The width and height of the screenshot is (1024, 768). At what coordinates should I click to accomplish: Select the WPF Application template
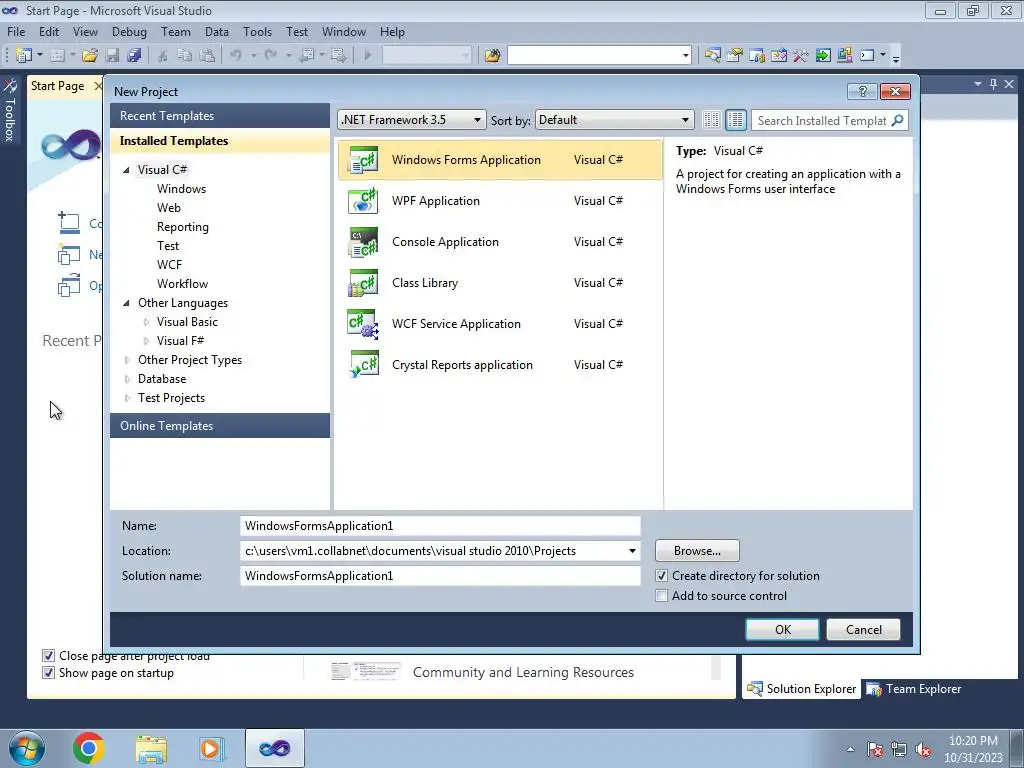(500, 201)
